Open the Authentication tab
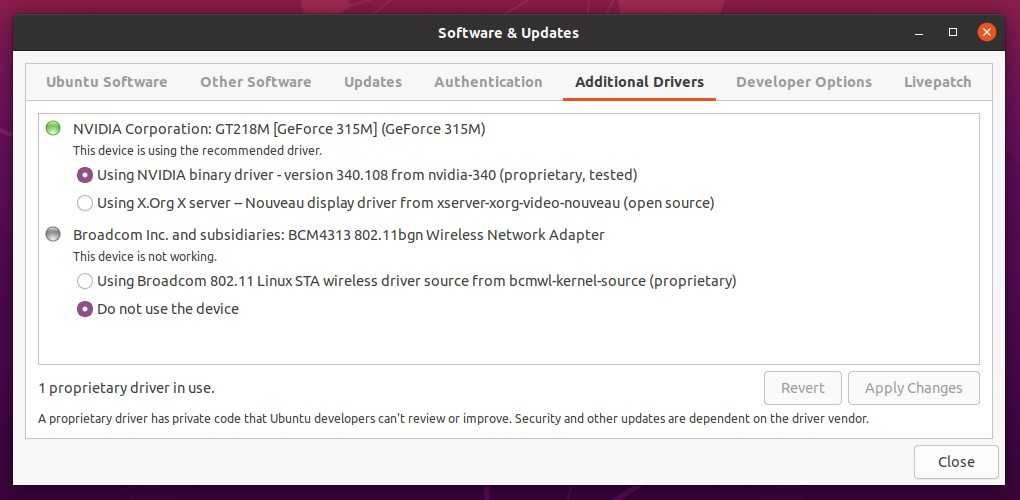The height and width of the screenshot is (500, 1020). (x=488, y=82)
